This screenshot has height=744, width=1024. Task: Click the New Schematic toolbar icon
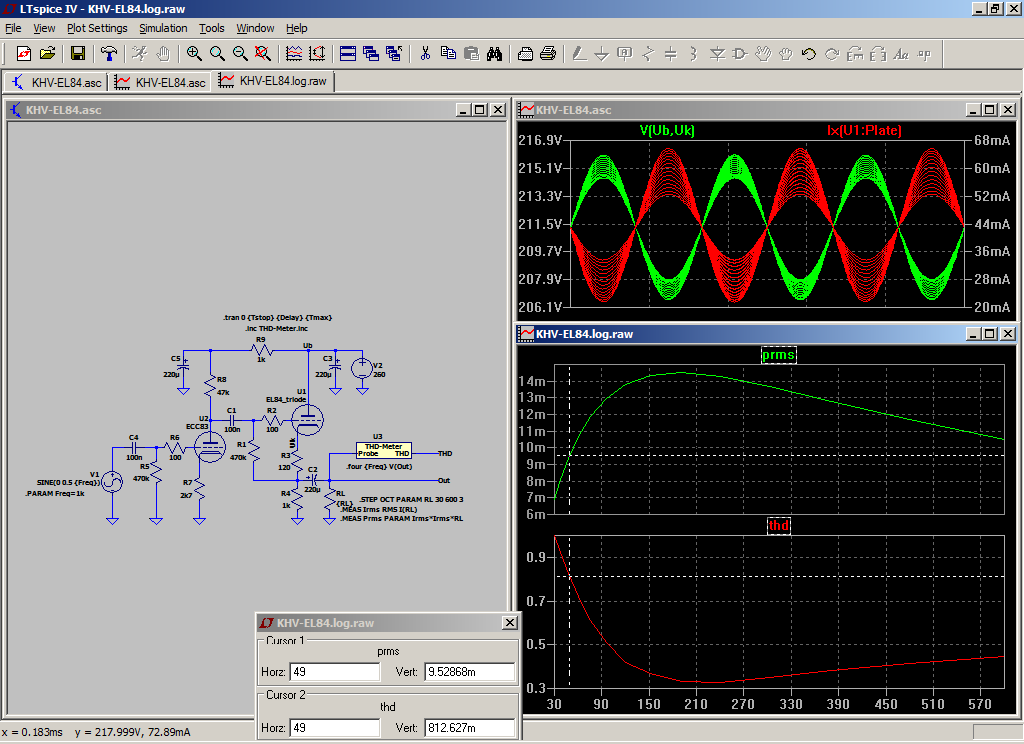(x=22, y=54)
